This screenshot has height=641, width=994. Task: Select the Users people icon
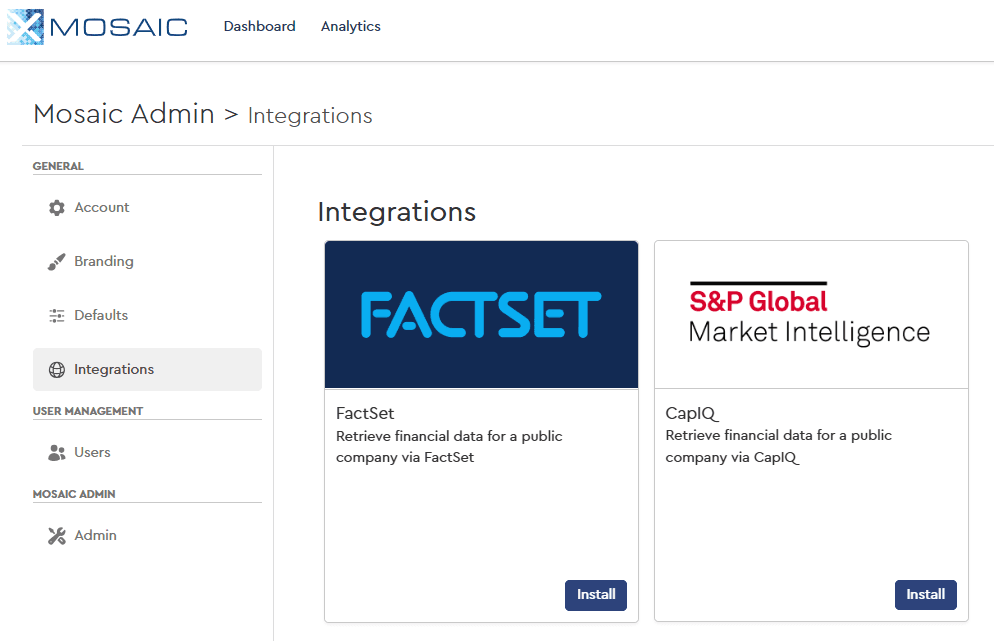point(58,452)
